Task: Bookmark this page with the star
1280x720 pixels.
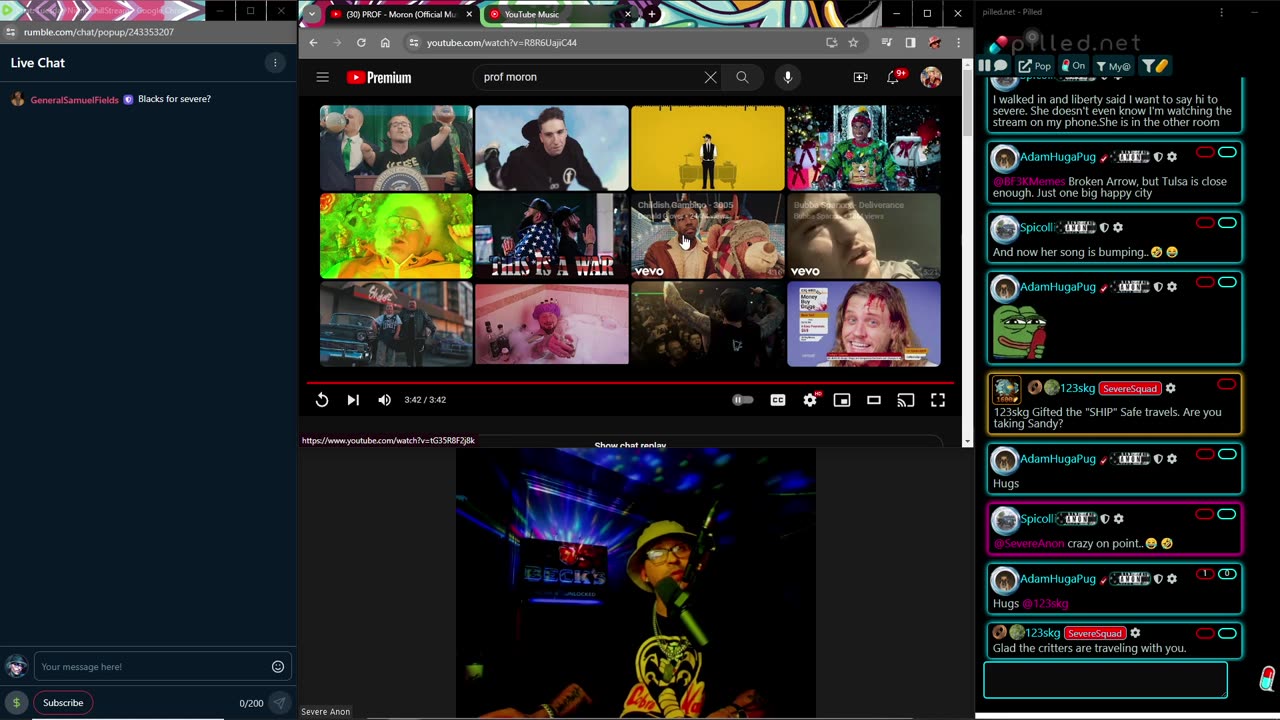Action: tap(853, 43)
